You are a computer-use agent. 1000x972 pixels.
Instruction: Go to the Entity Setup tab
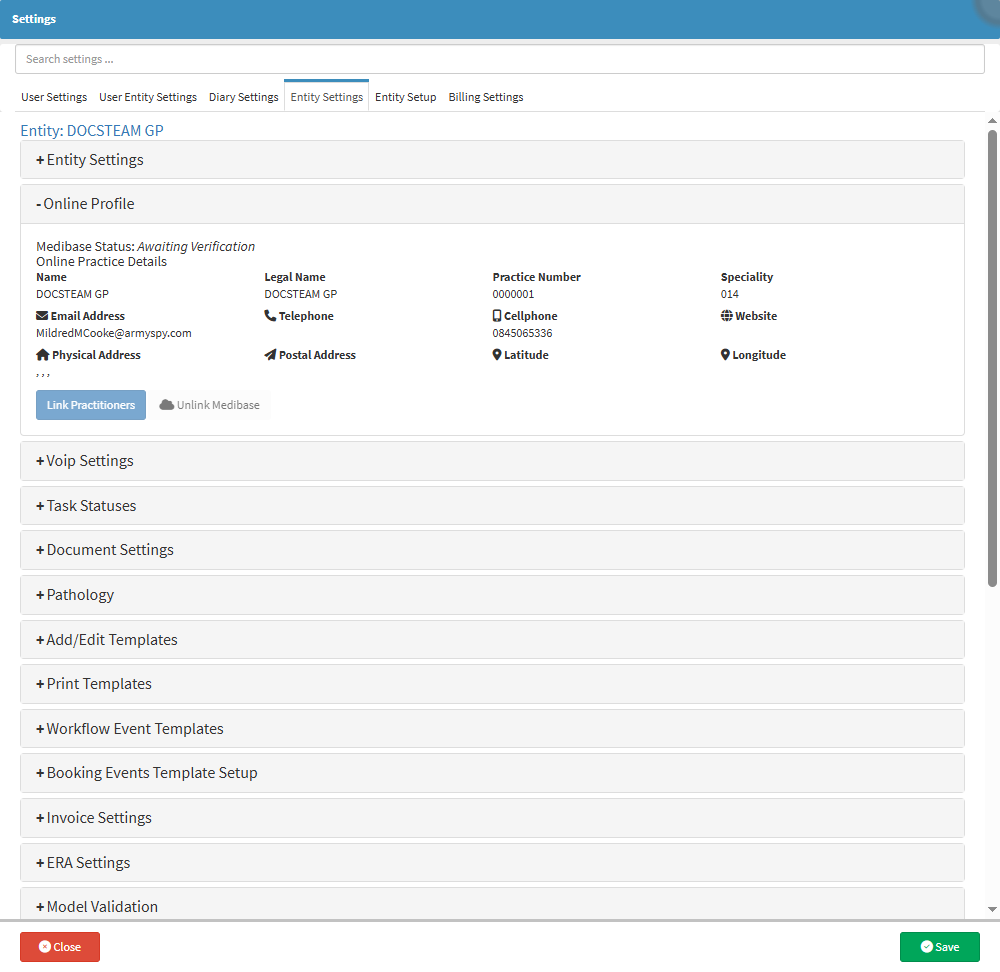[x=405, y=97]
